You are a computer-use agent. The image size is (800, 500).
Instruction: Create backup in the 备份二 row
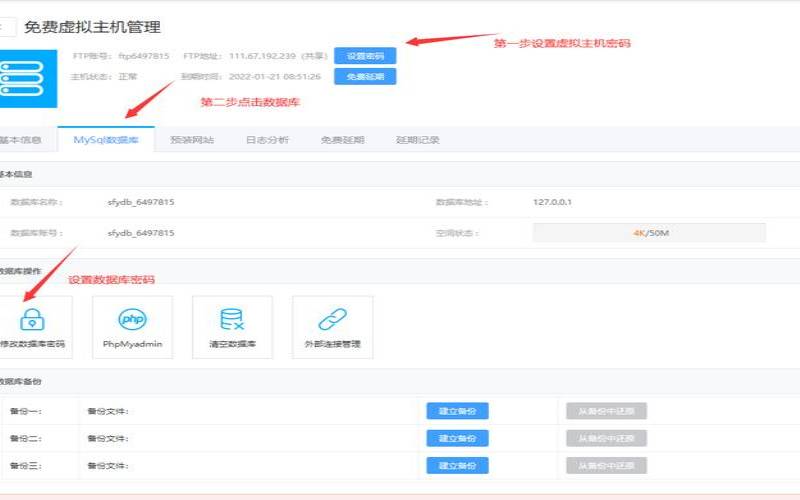click(x=457, y=438)
